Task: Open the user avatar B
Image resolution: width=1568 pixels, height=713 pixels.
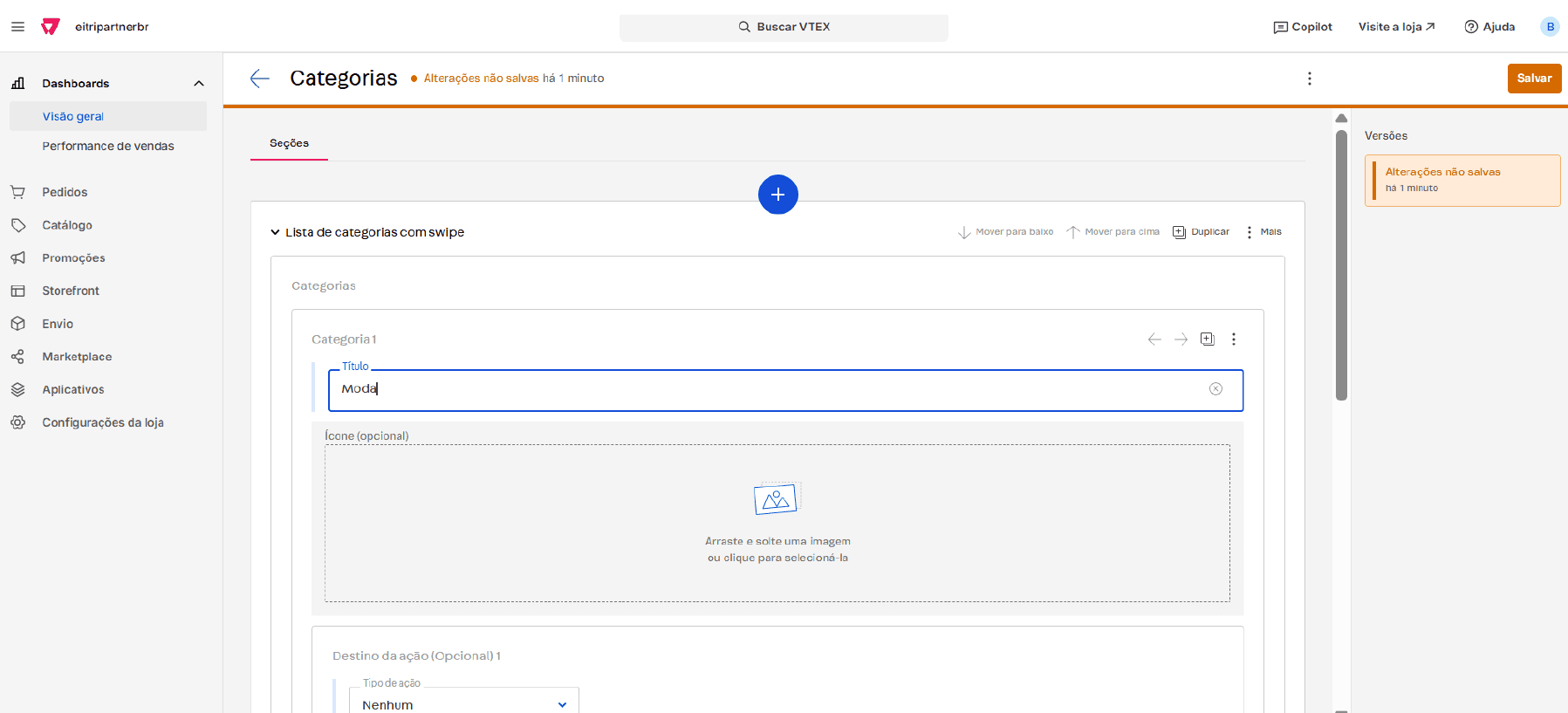Action: [1550, 27]
